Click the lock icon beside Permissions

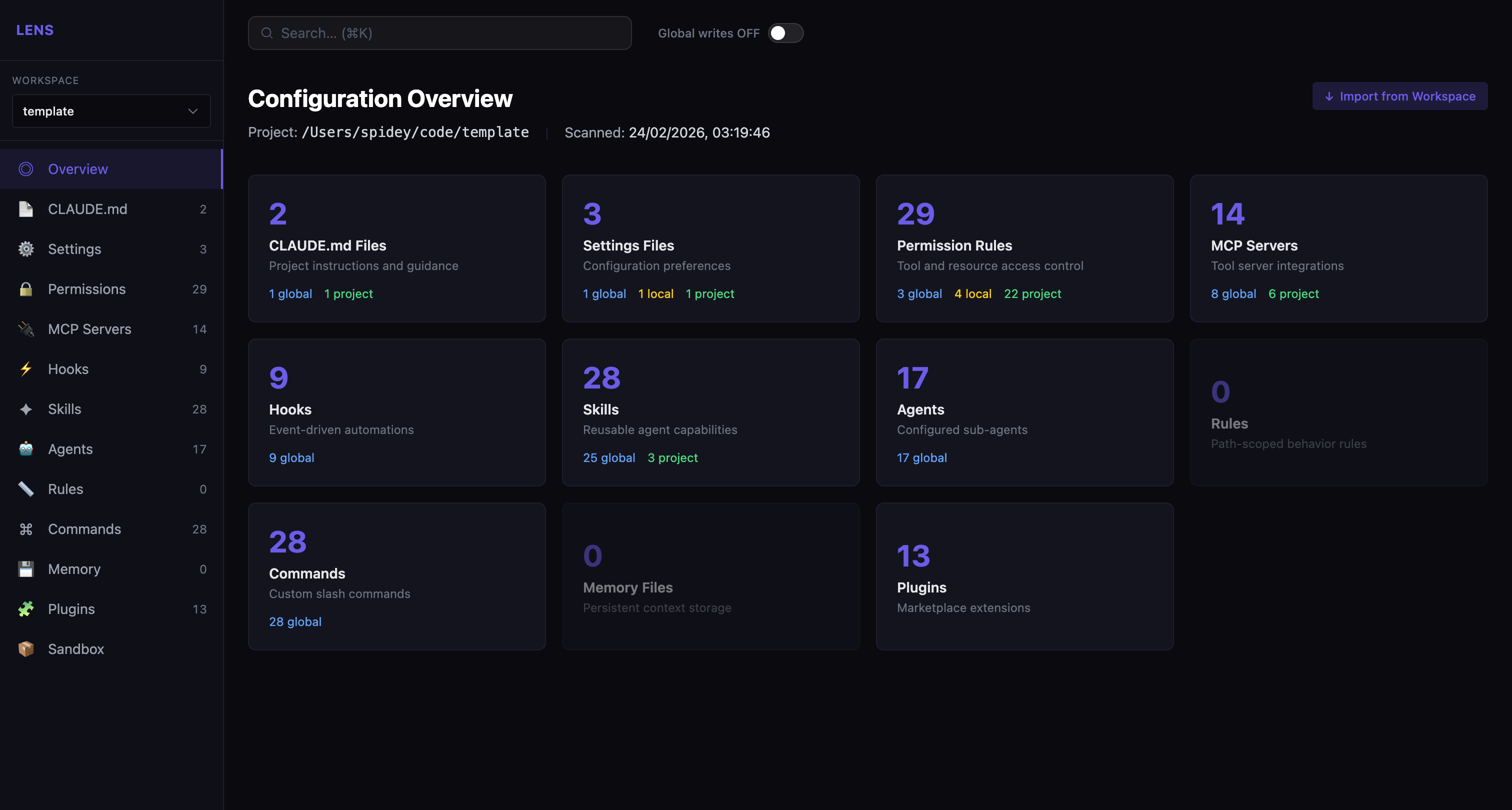[26, 289]
